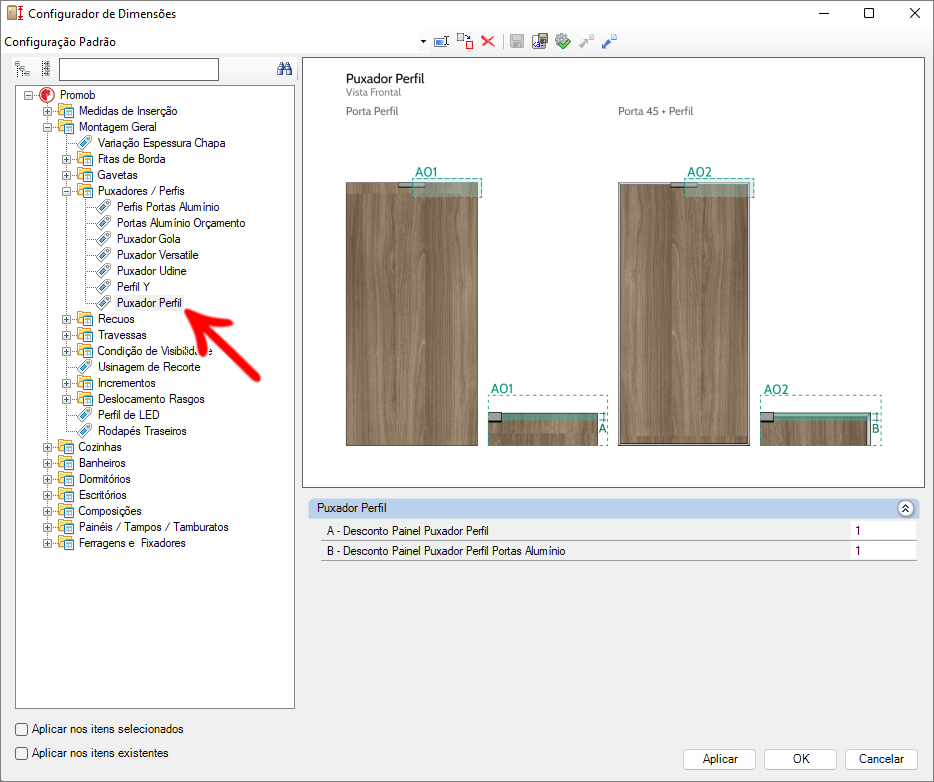Select Painéis / Tampos / Tamburatos item
934x782 pixels.
(x=154, y=527)
